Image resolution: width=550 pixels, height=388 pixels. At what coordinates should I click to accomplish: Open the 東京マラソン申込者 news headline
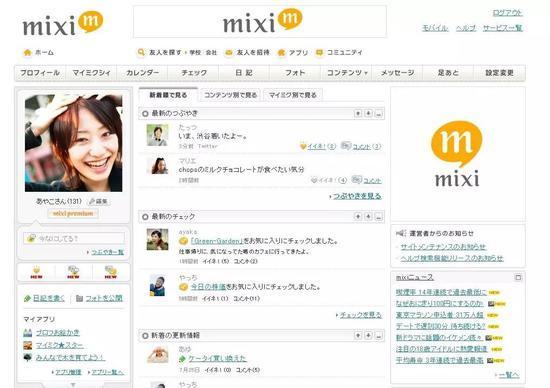[440, 315]
